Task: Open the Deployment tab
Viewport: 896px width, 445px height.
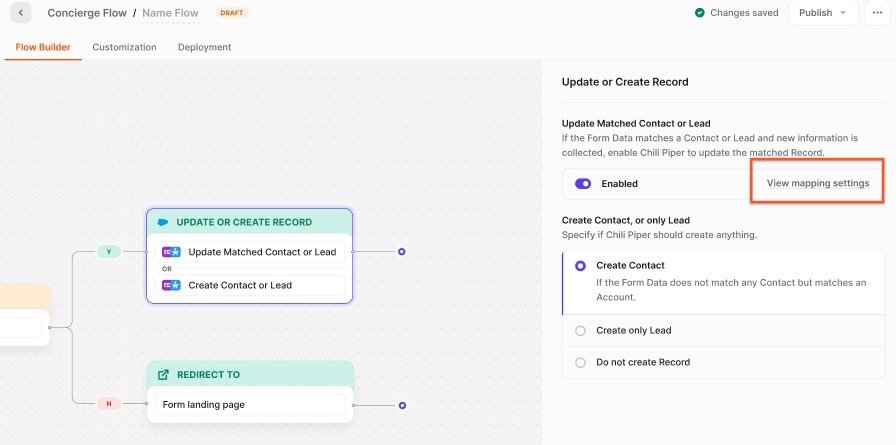Action: point(204,47)
